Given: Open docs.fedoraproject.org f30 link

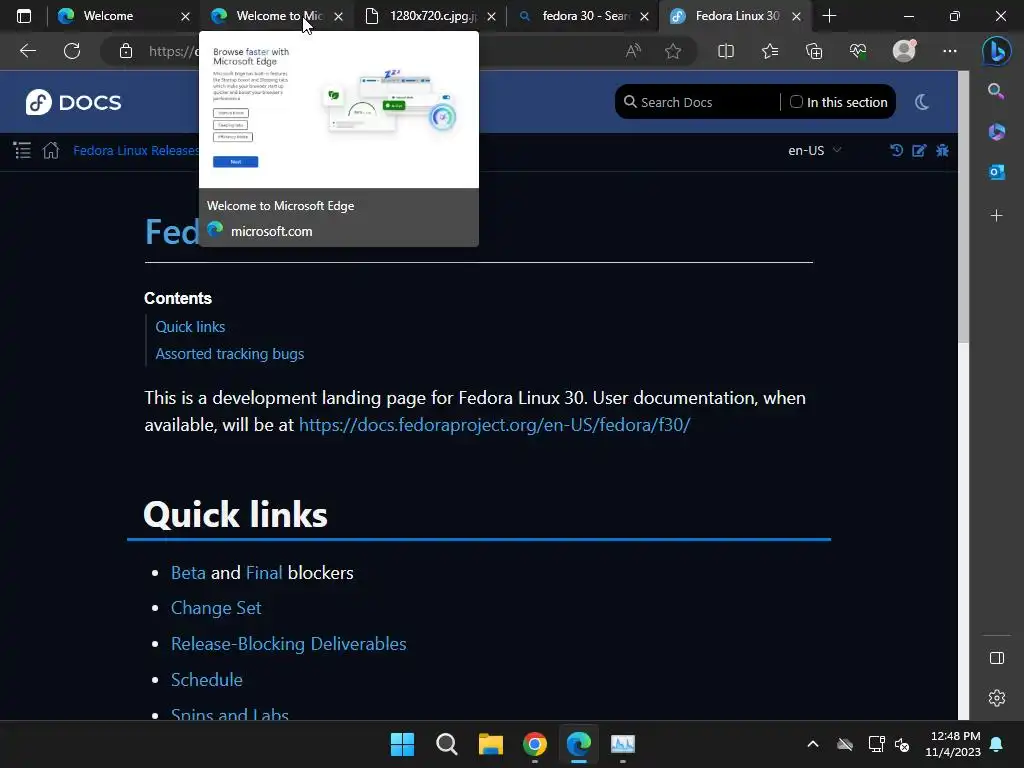Looking at the screenshot, I should (x=494, y=425).
